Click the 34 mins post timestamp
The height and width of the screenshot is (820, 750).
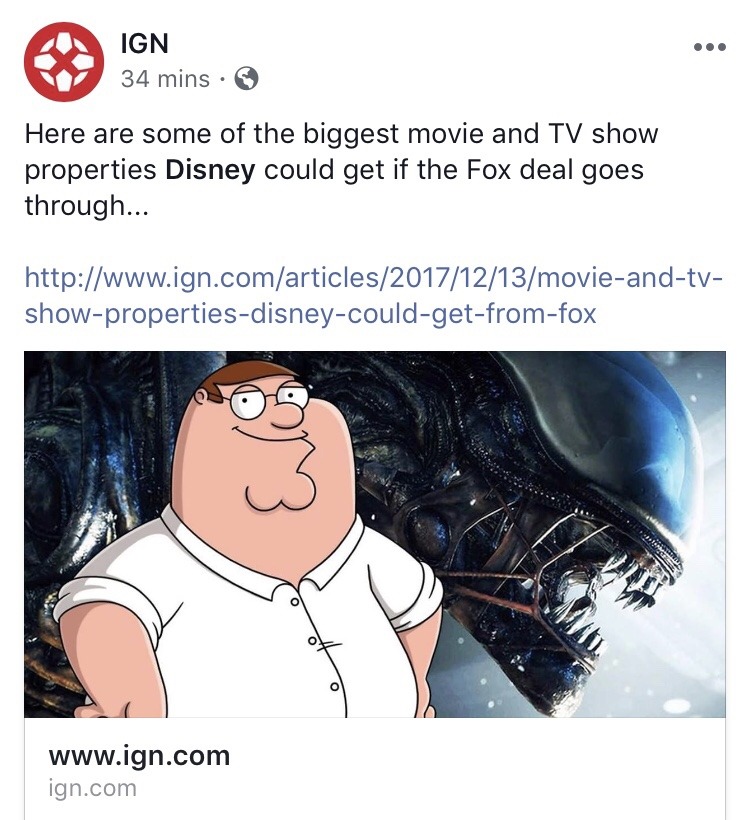pos(165,79)
